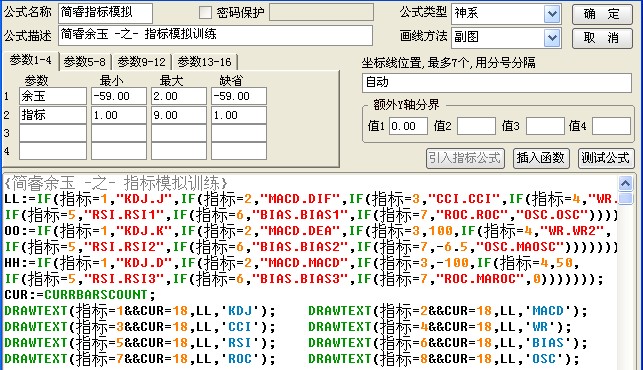
Task: Click the 神系 formula type combo box
Action: 506,14
